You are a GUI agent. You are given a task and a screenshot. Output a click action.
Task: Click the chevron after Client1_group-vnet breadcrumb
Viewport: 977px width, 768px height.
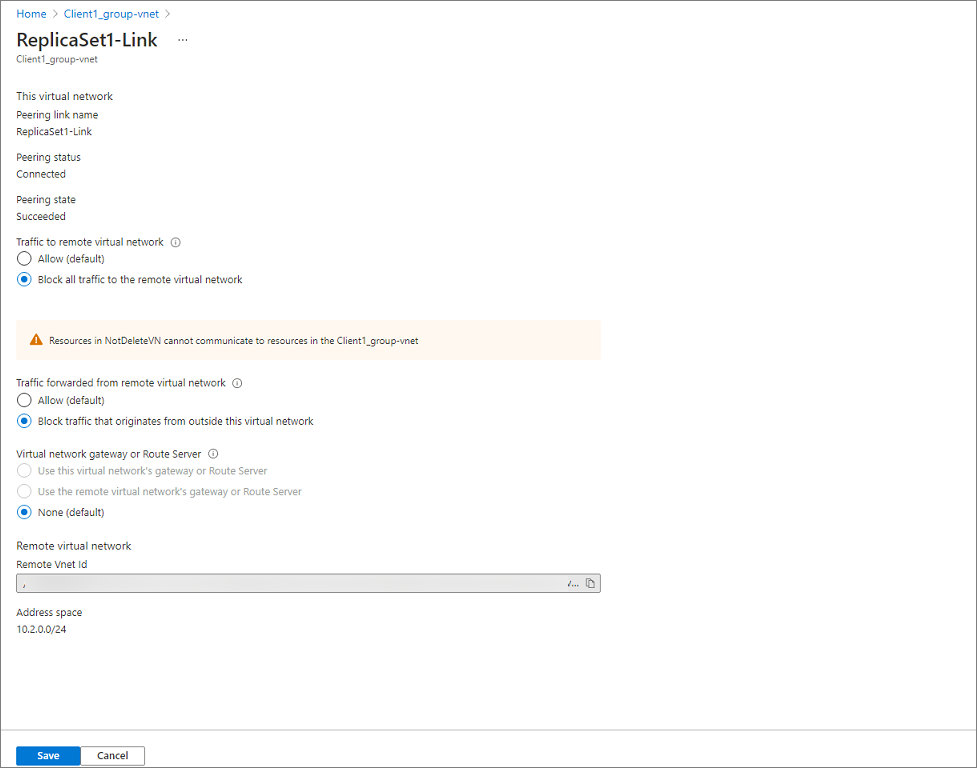168,14
